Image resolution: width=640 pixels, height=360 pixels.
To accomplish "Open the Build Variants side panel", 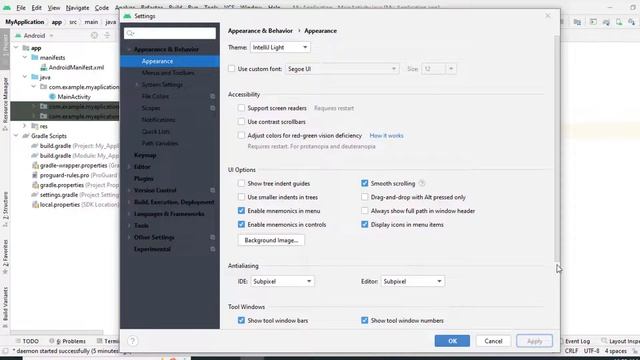I will click(x=5, y=307).
